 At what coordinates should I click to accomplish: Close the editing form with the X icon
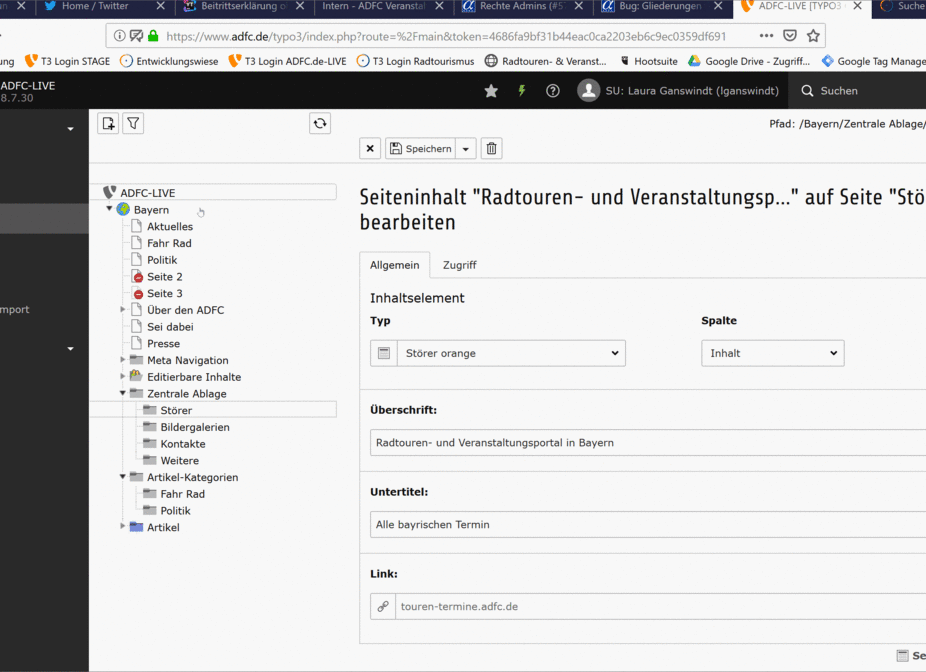369,148
